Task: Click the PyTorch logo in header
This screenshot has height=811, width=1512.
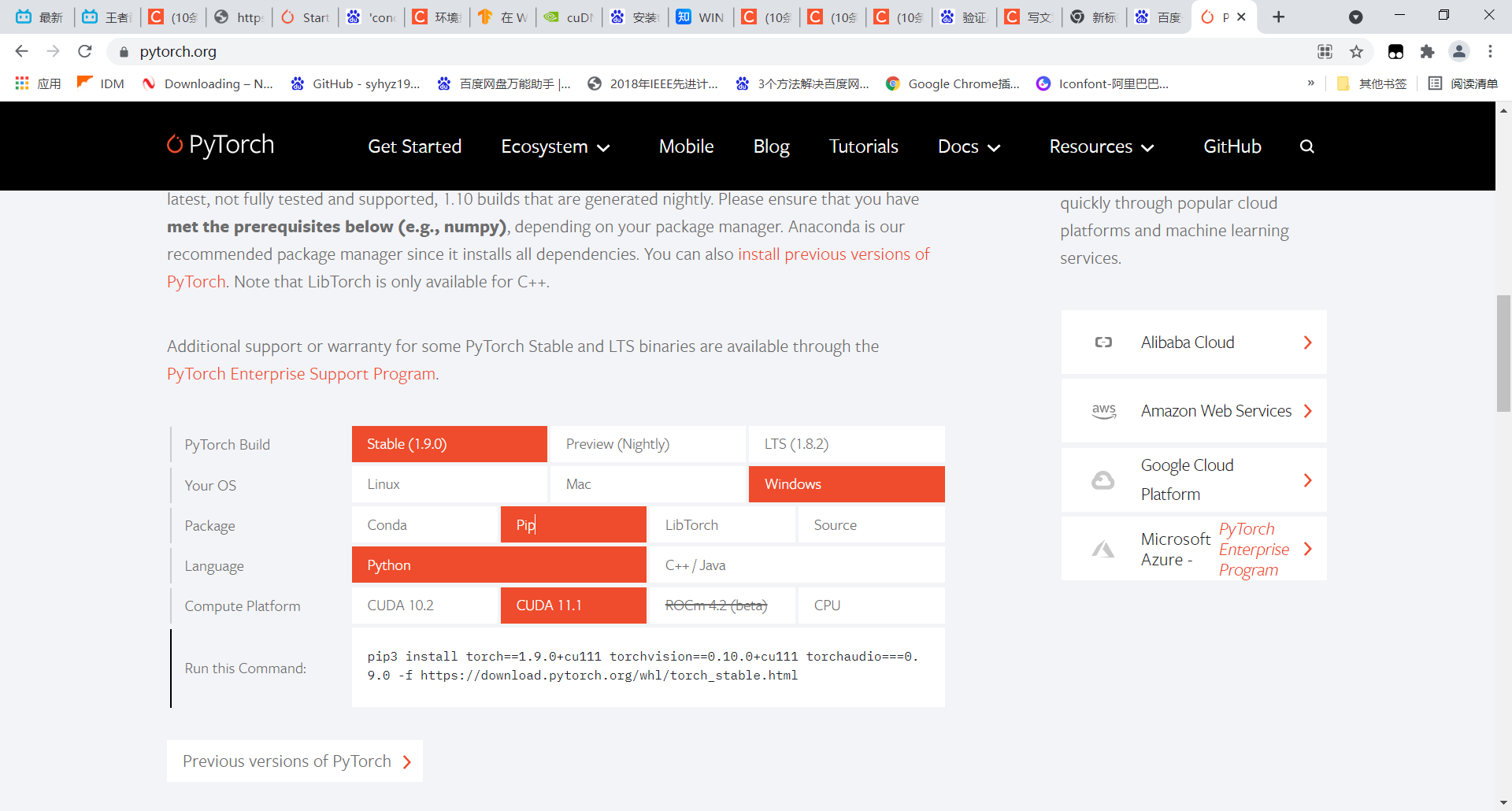Action: [x=220, y=146]
